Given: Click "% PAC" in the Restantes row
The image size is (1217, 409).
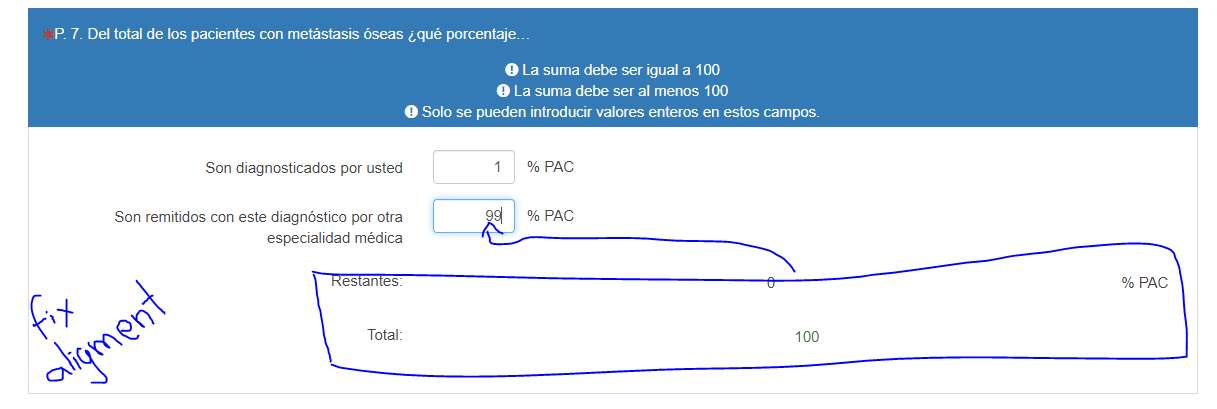Looking at the screenshot, I should click(1144, 283).
